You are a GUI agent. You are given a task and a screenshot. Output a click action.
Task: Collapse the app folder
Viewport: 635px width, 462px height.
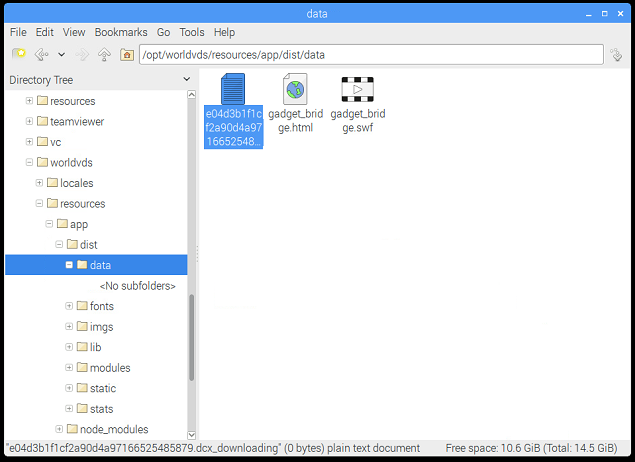coord(49,224)
